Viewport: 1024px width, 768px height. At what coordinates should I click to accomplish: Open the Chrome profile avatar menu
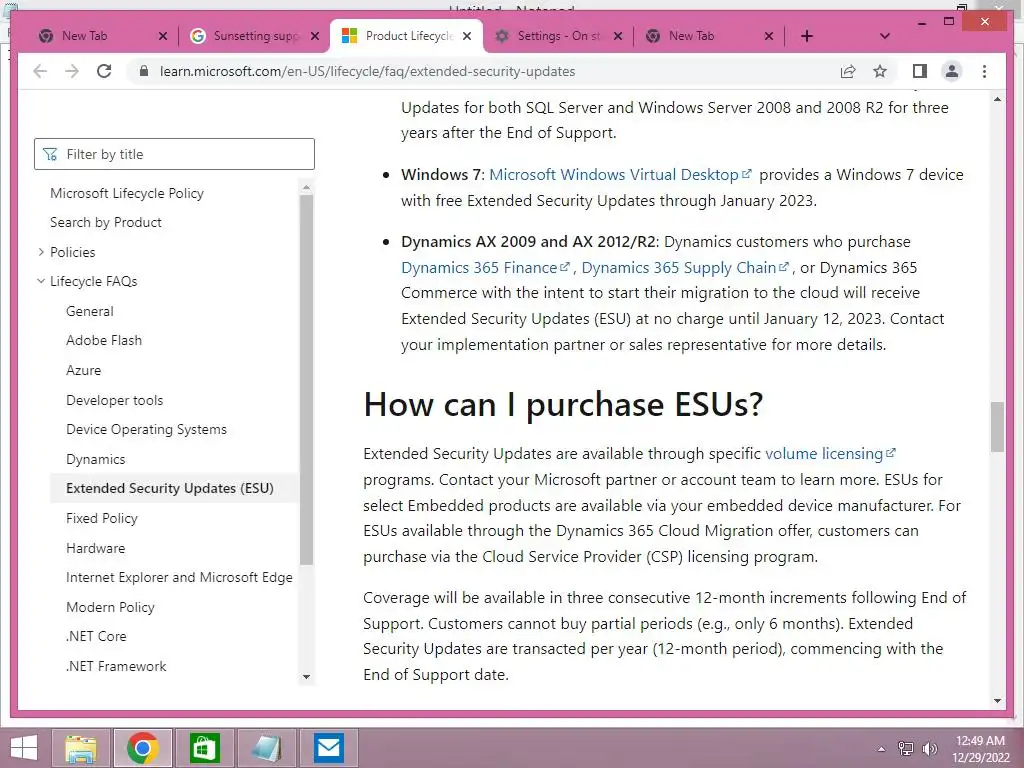click(x=952, y=71)
